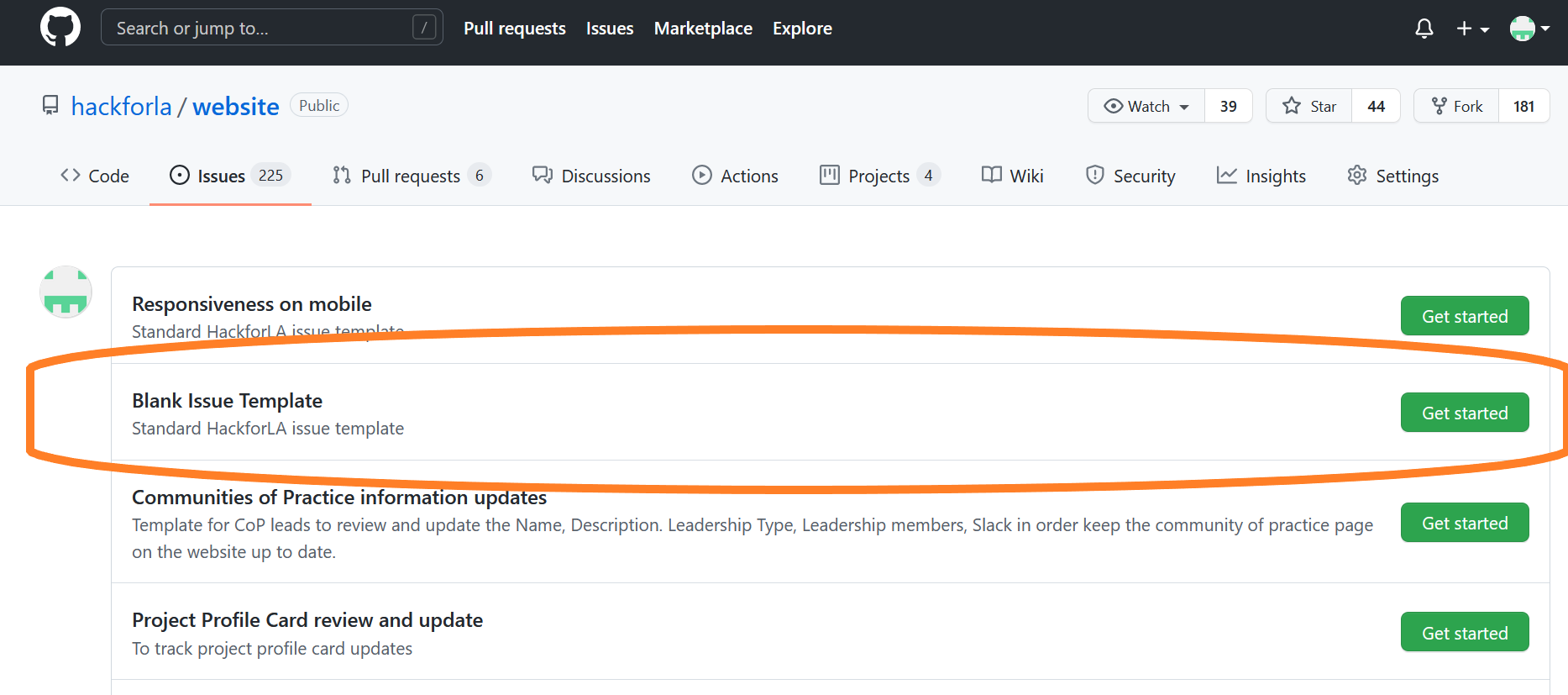Screen dimensions: 1568x695
Task: Open the Insights graph tab
Action: pyautogui.click(x=1261, y=176)
